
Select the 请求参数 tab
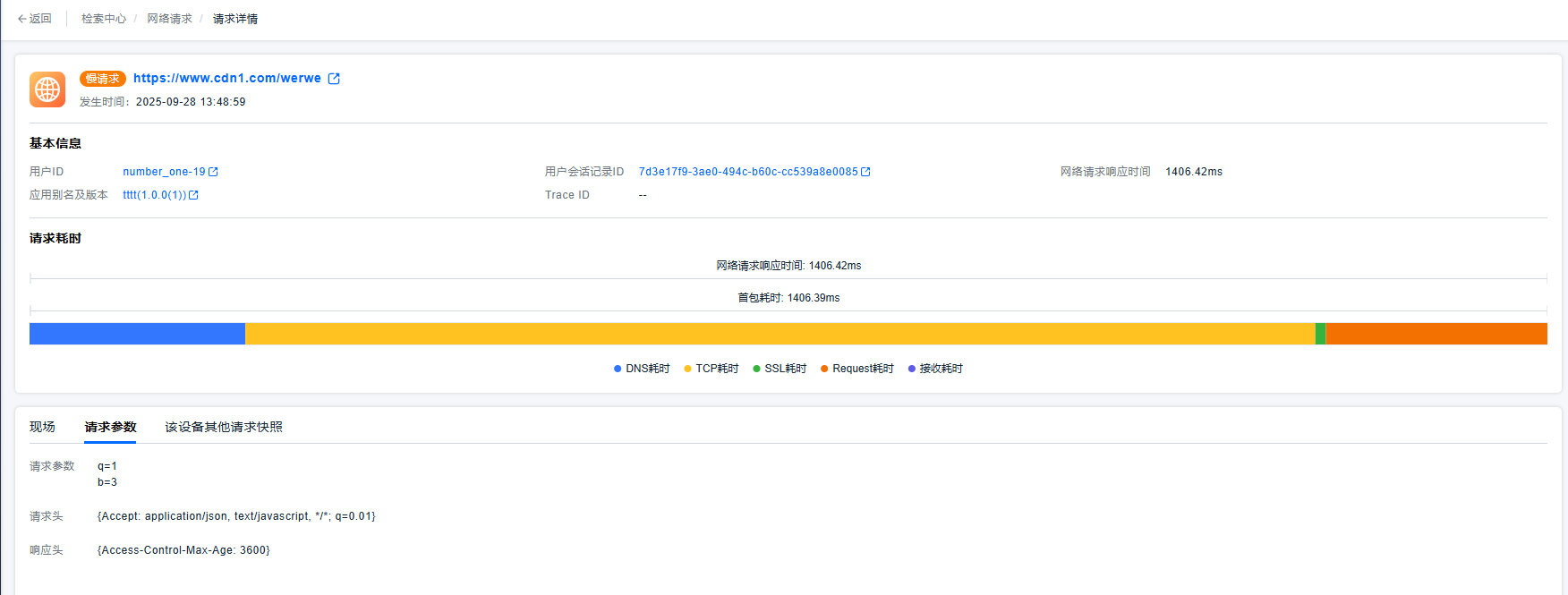coord(110,427)
